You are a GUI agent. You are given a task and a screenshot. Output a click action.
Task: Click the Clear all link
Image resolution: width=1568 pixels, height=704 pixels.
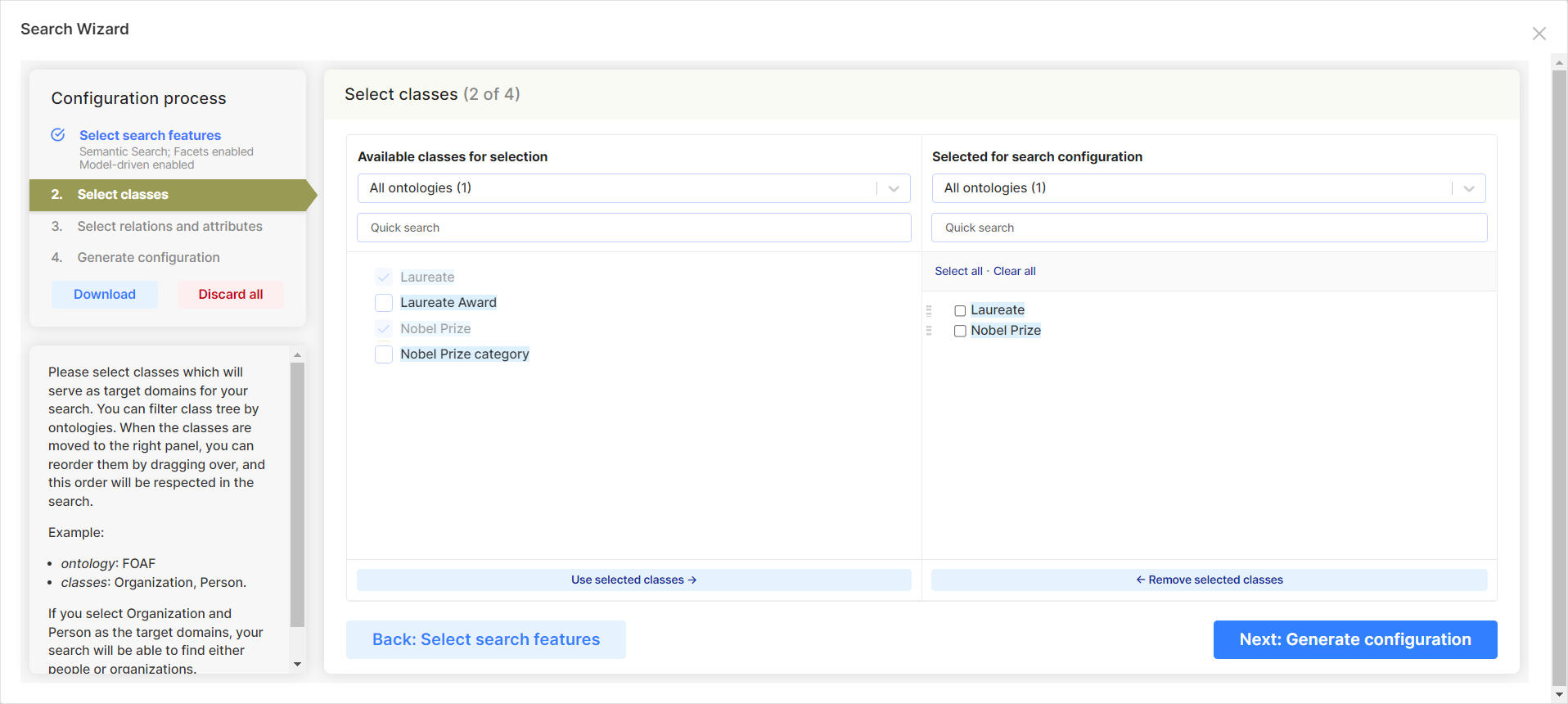[1015, 271]
